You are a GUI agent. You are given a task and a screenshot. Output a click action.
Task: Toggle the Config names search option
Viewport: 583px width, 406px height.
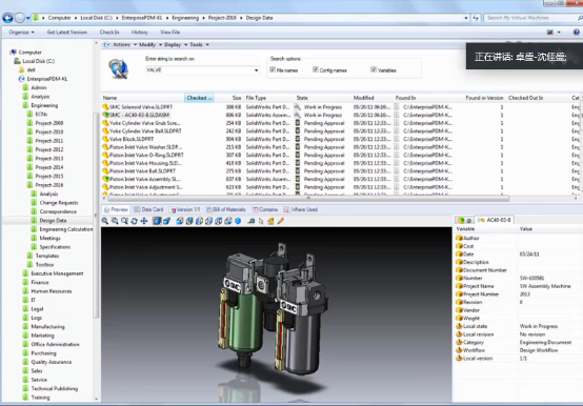(315, 70)
